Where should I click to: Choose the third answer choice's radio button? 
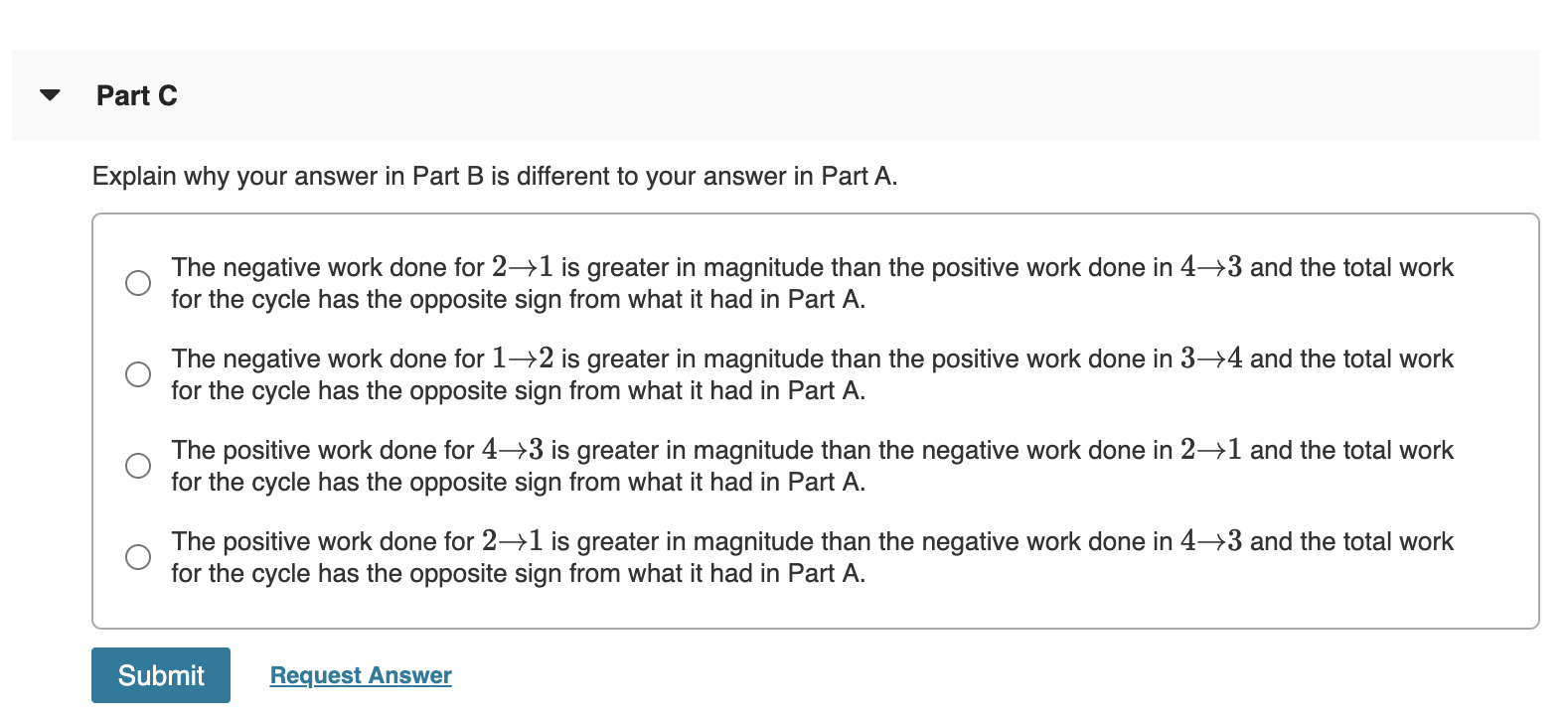click(137, 464)
